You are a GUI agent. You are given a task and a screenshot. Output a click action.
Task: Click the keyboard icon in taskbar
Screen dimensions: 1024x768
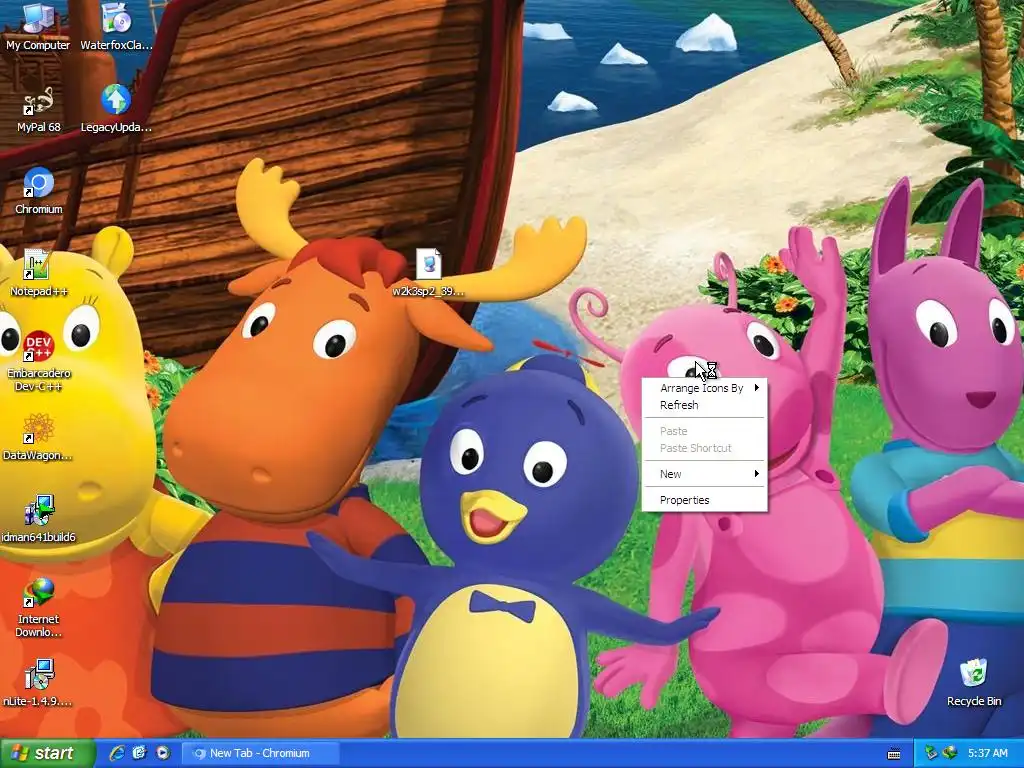click(x=894, y=754)
